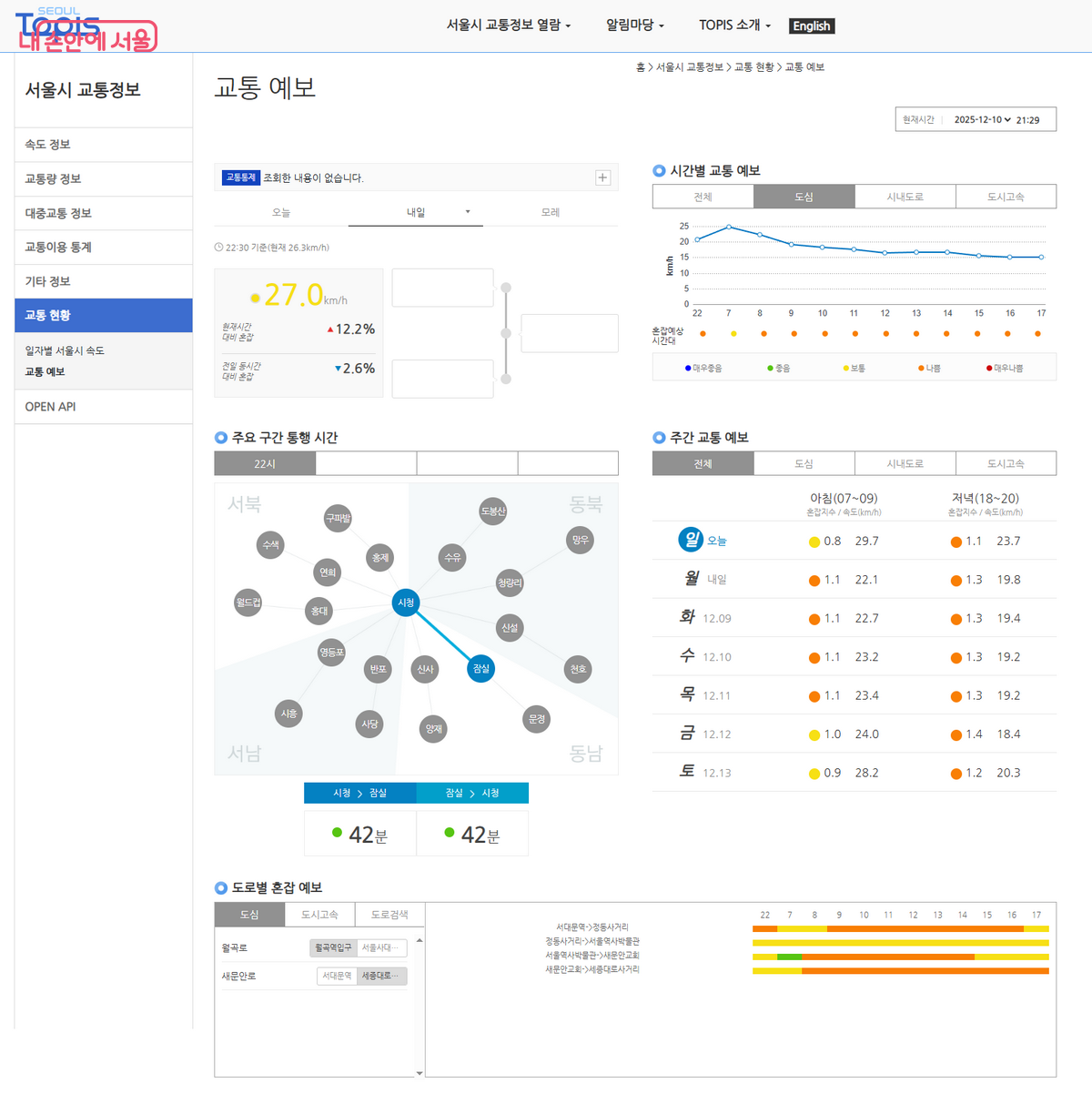
Task: Switch direction to 잠실 > 시청 route
Action: 471,793
